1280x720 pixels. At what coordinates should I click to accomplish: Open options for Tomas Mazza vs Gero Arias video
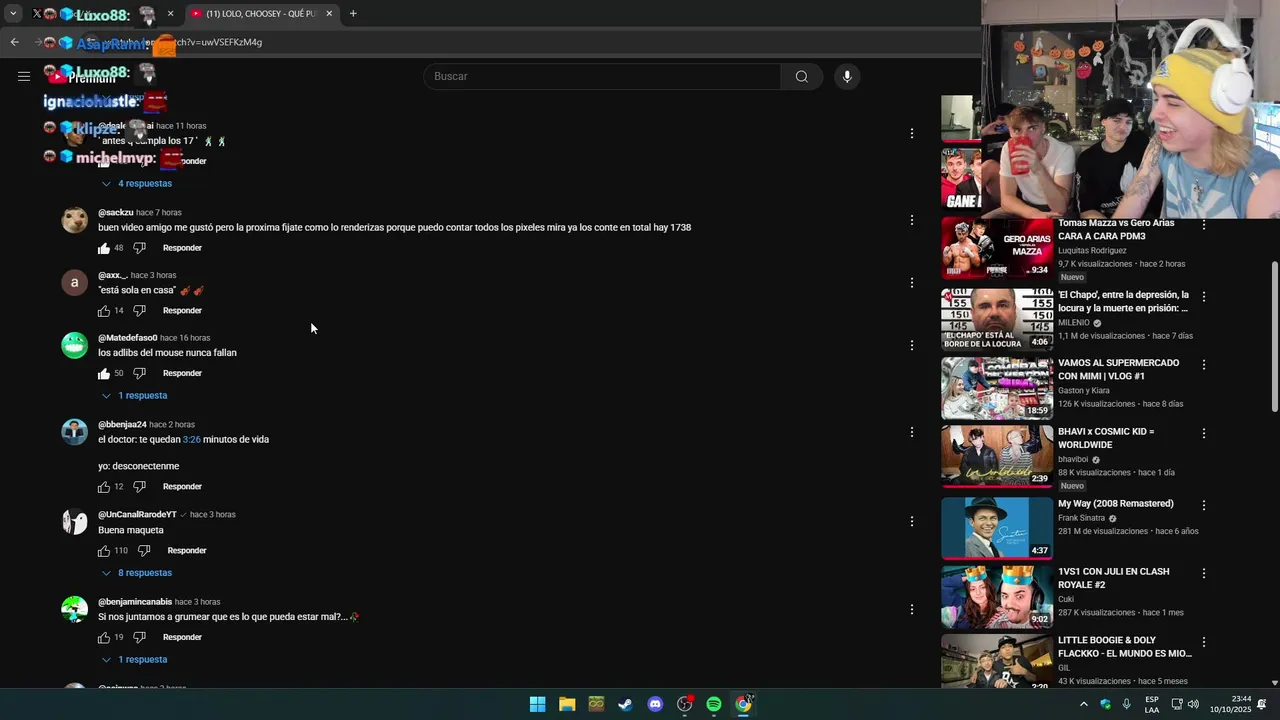coord(1204,226)
